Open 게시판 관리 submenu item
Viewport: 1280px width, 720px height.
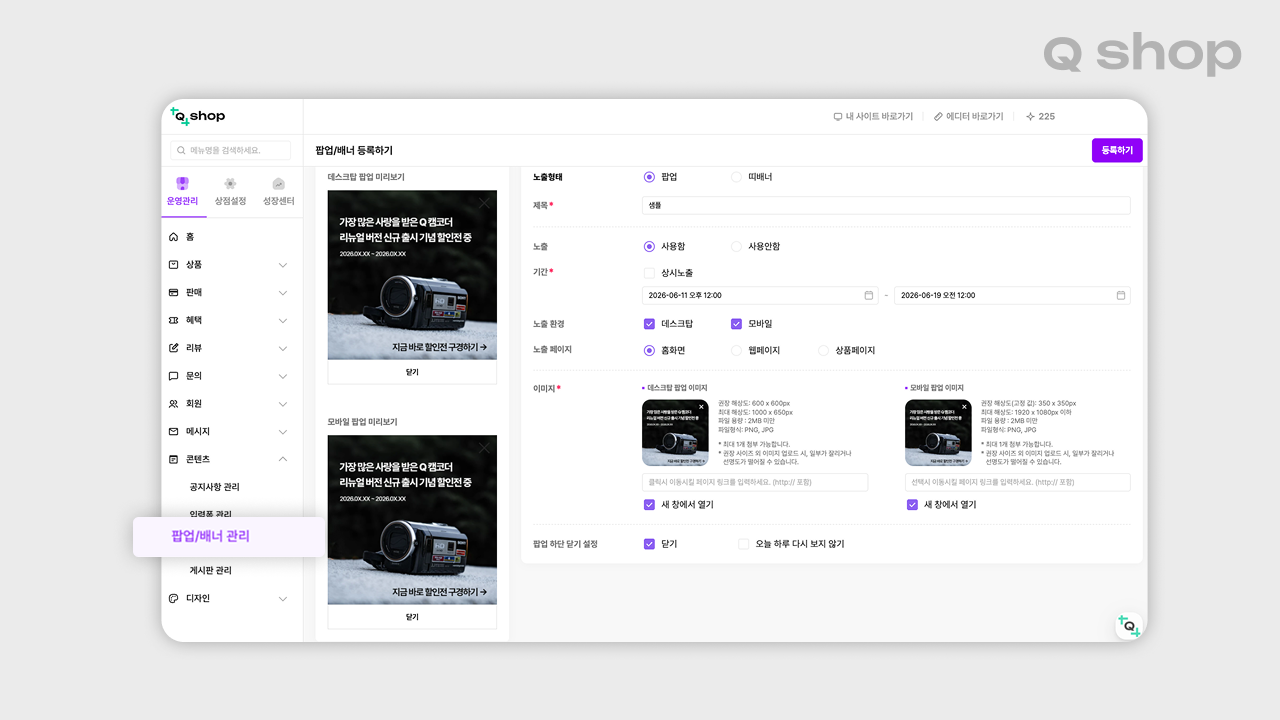click(x=211, y=571)
